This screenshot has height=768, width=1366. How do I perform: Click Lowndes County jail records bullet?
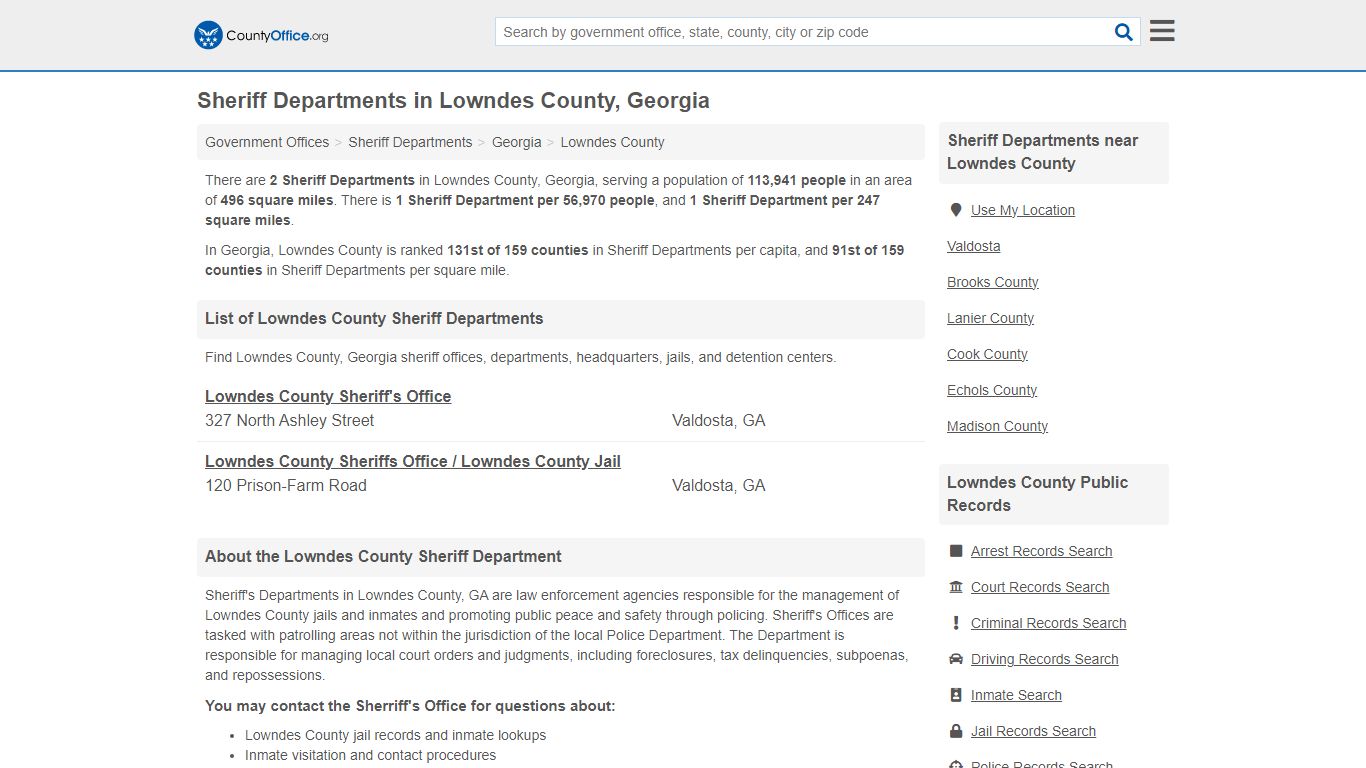point(396,735)
